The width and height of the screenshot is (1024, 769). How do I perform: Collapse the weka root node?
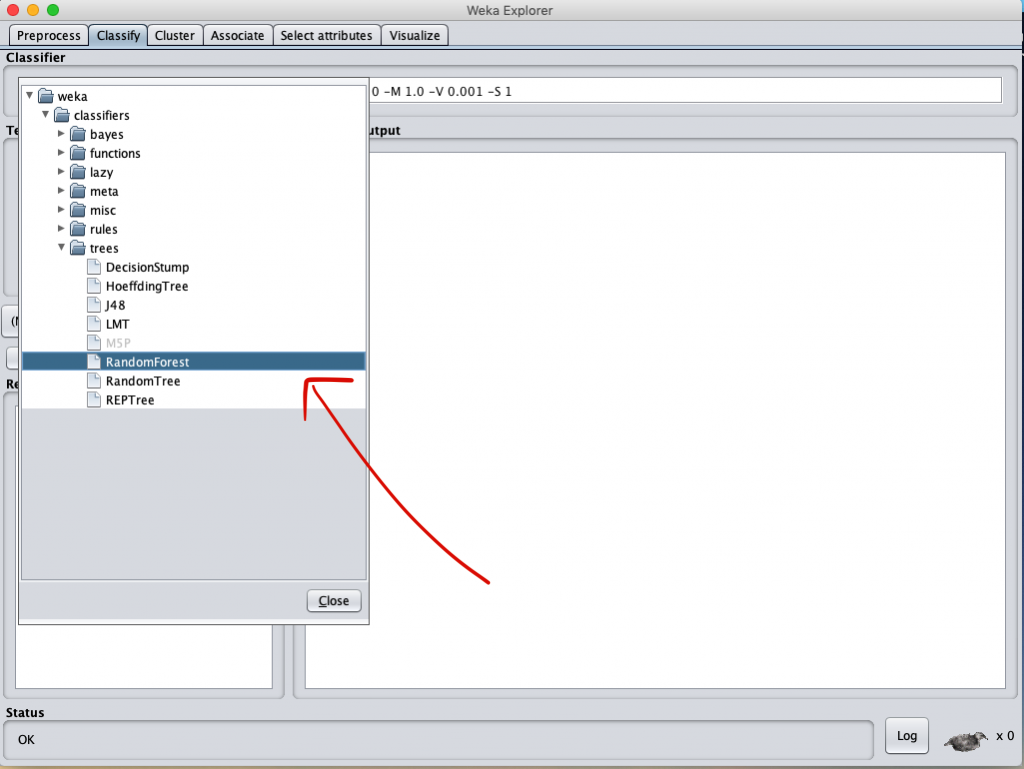(29, 95)
